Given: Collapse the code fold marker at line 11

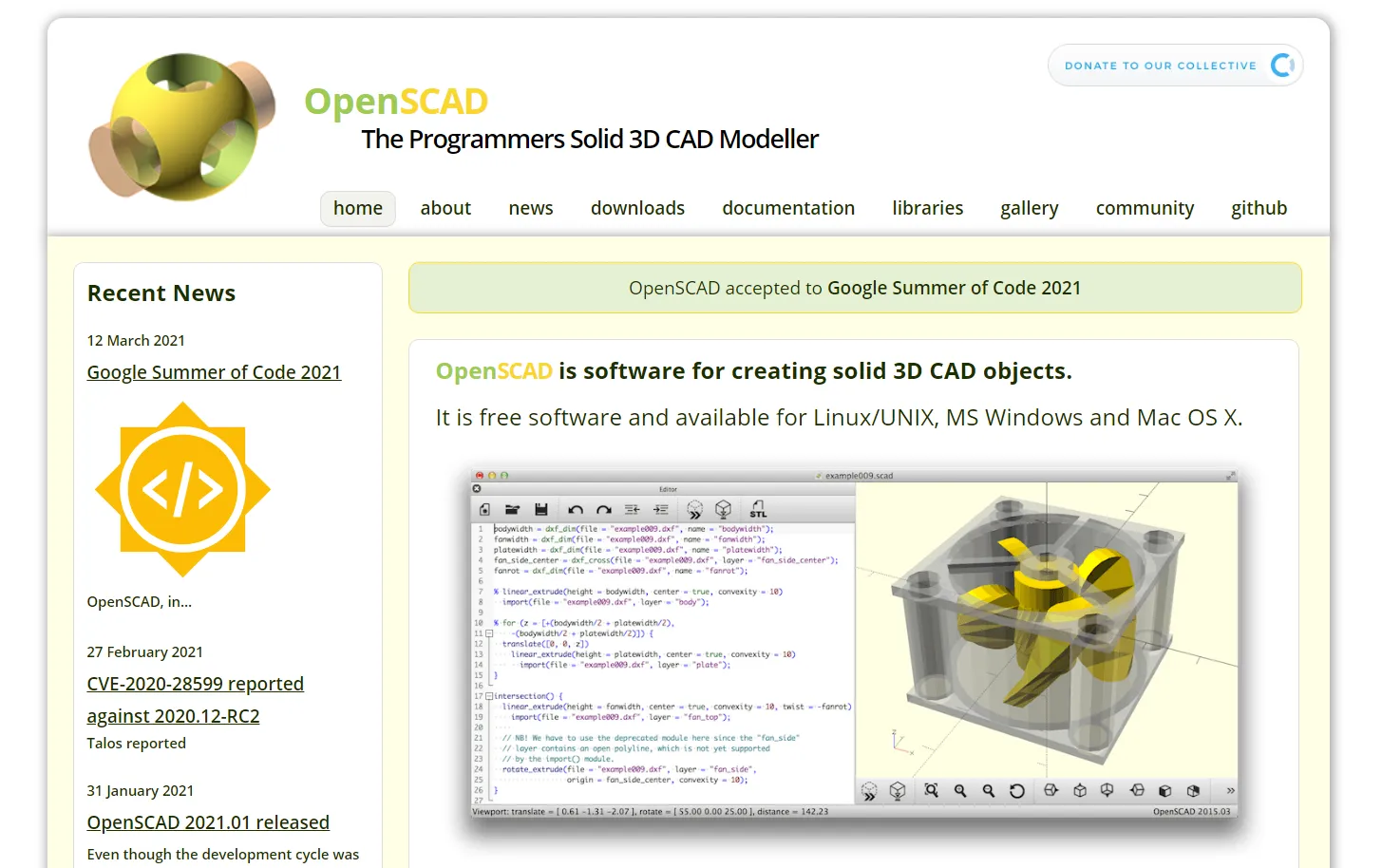Looking at the screenshot, I should tap(489, 633).
